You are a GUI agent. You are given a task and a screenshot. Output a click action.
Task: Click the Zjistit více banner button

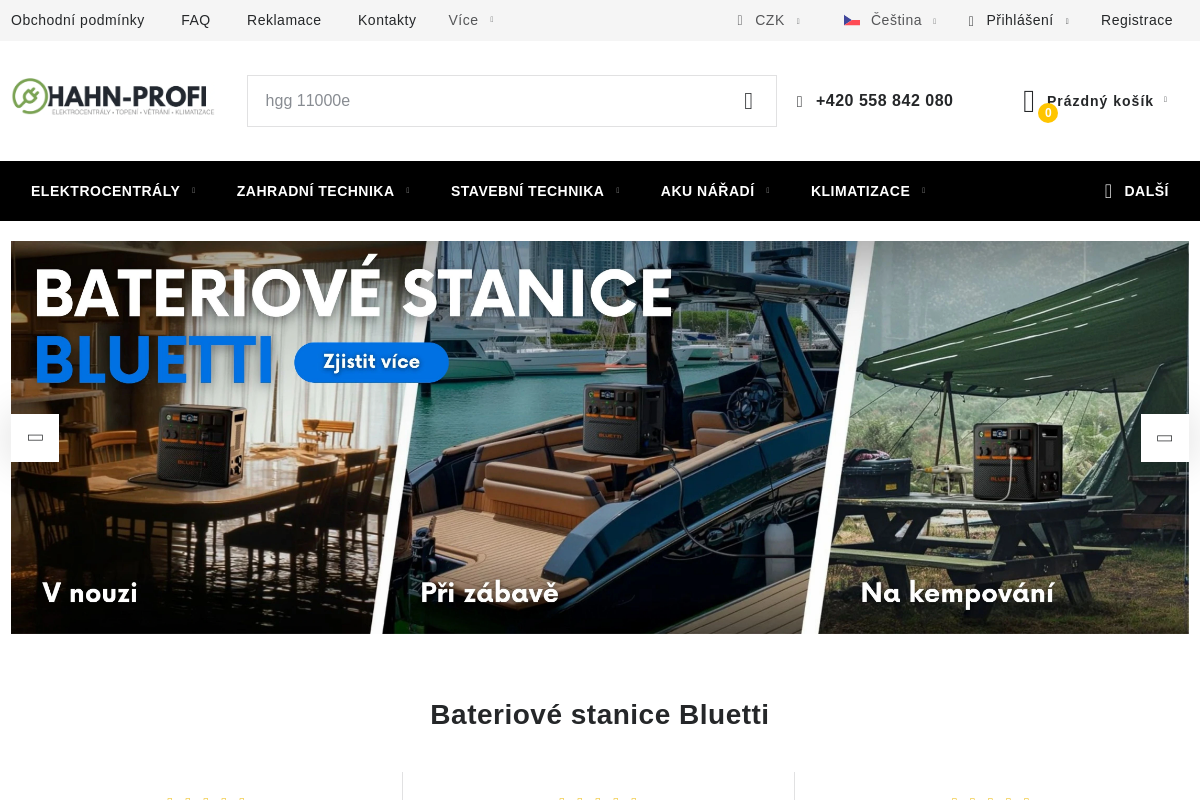372,362
